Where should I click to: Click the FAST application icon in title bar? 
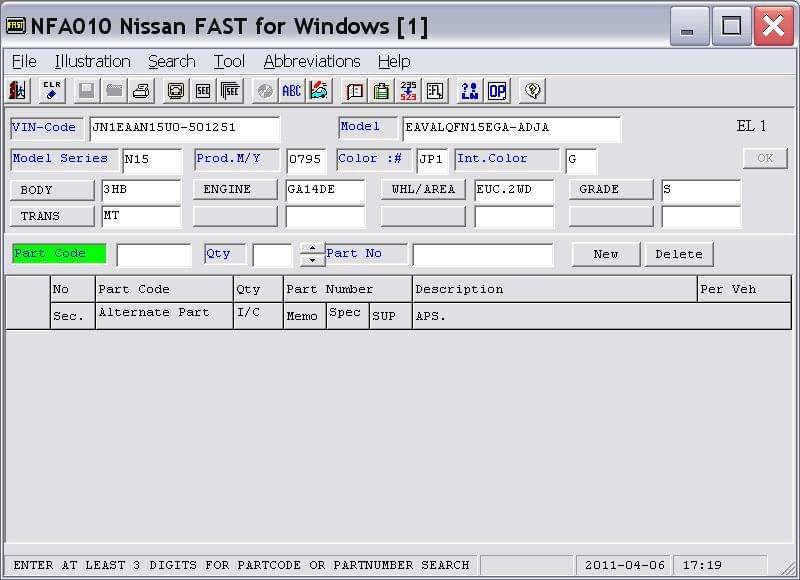coord(15,26)
